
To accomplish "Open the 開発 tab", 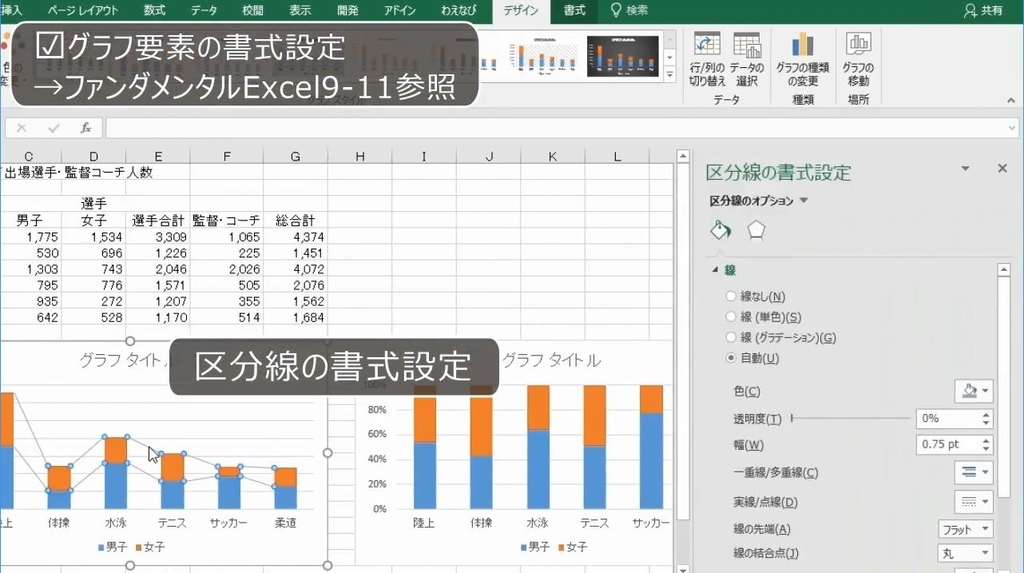I will coord(348,10).
